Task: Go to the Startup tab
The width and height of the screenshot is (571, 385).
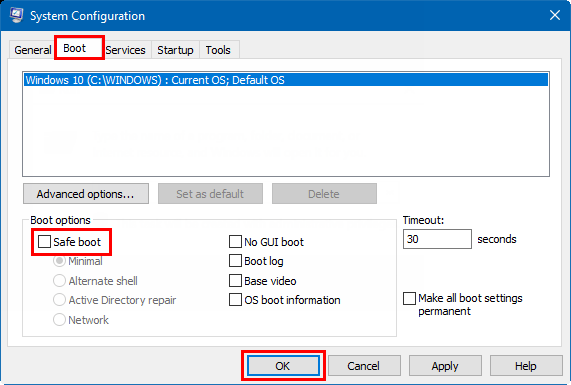Action: [175, 50]
